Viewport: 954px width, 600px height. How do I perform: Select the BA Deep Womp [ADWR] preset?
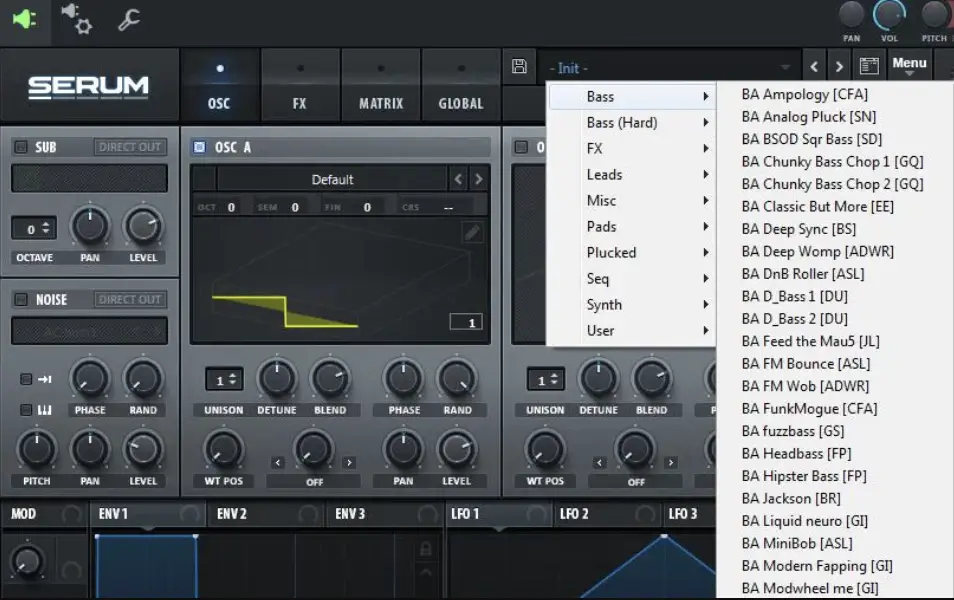pyautogui.click(x=817, y=251)
